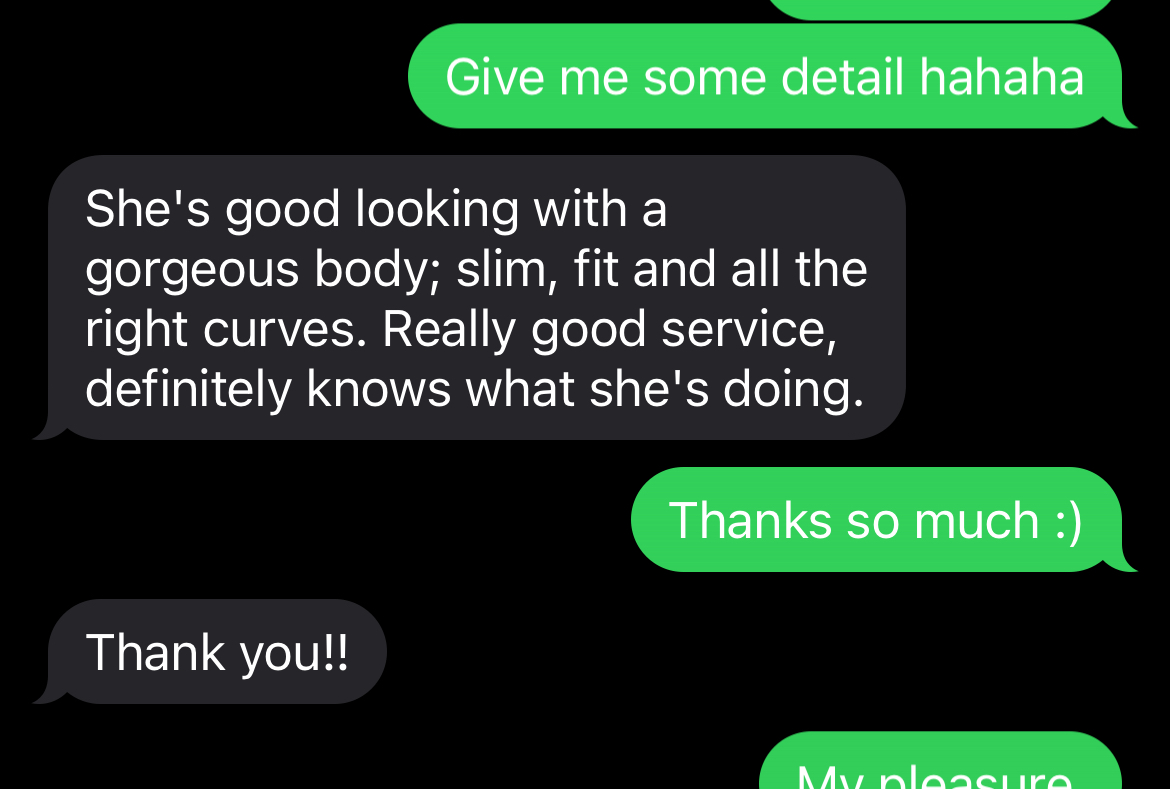Click the word "curves." in the gray bubble
This screenshot has width=1170, height=789.
coord(285,329)
